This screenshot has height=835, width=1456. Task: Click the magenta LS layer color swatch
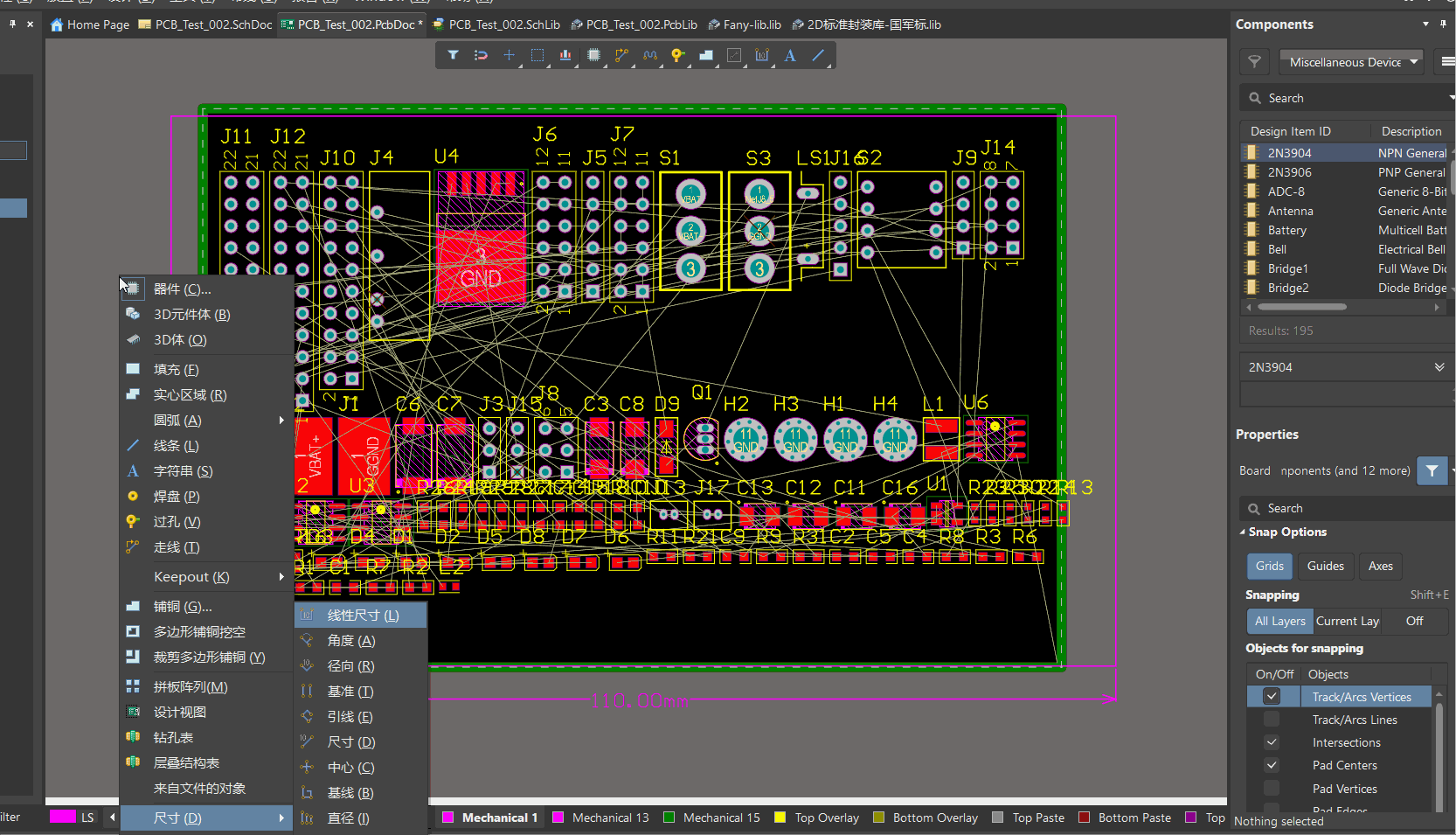click(x=63, y=817)
